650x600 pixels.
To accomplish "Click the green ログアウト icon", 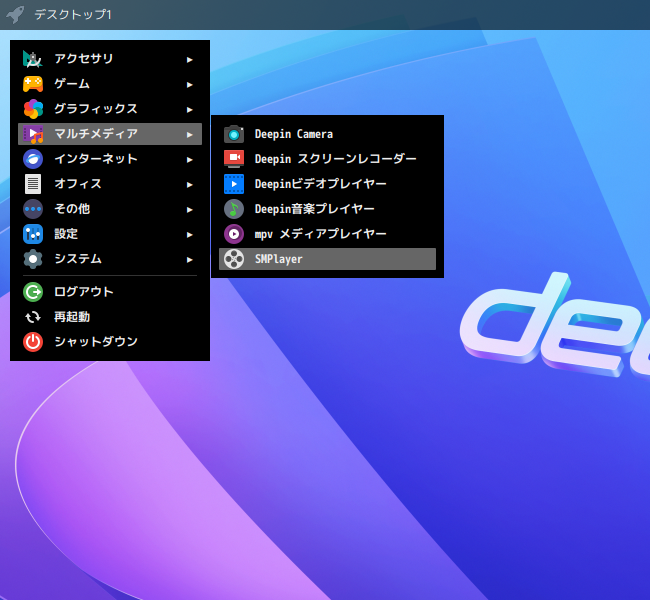I will click(33, 292).
